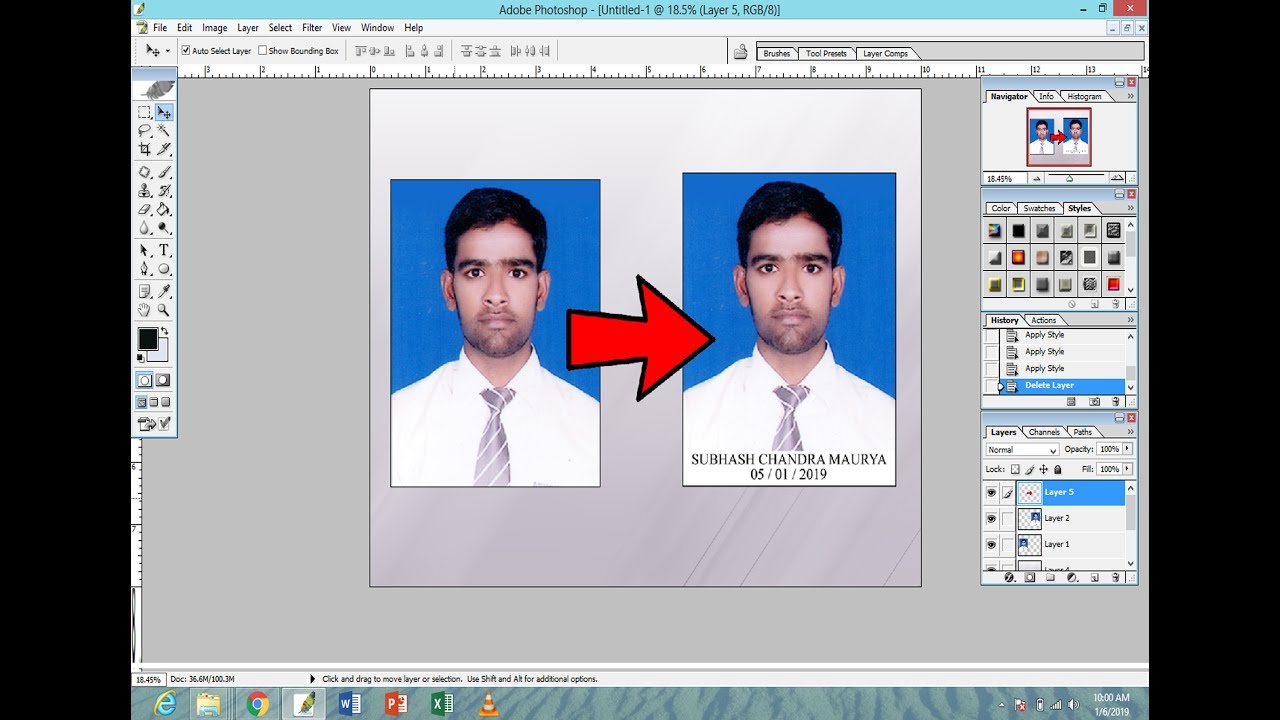Select the Type tool
The height and width of the screenshot is (720, 1280).
(164, 250)
